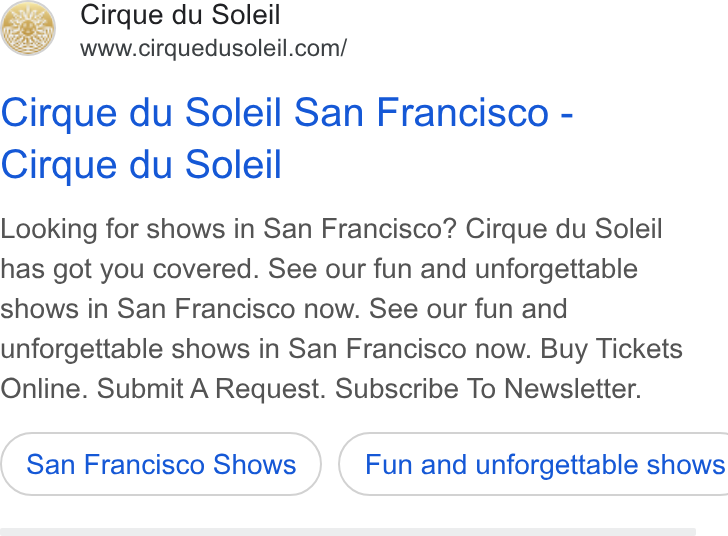The width and height of the screenshot is (728, 536).
Task: Click the dash at the end of the title's first line
Action: pyautogui.click(x=567, y=114)
